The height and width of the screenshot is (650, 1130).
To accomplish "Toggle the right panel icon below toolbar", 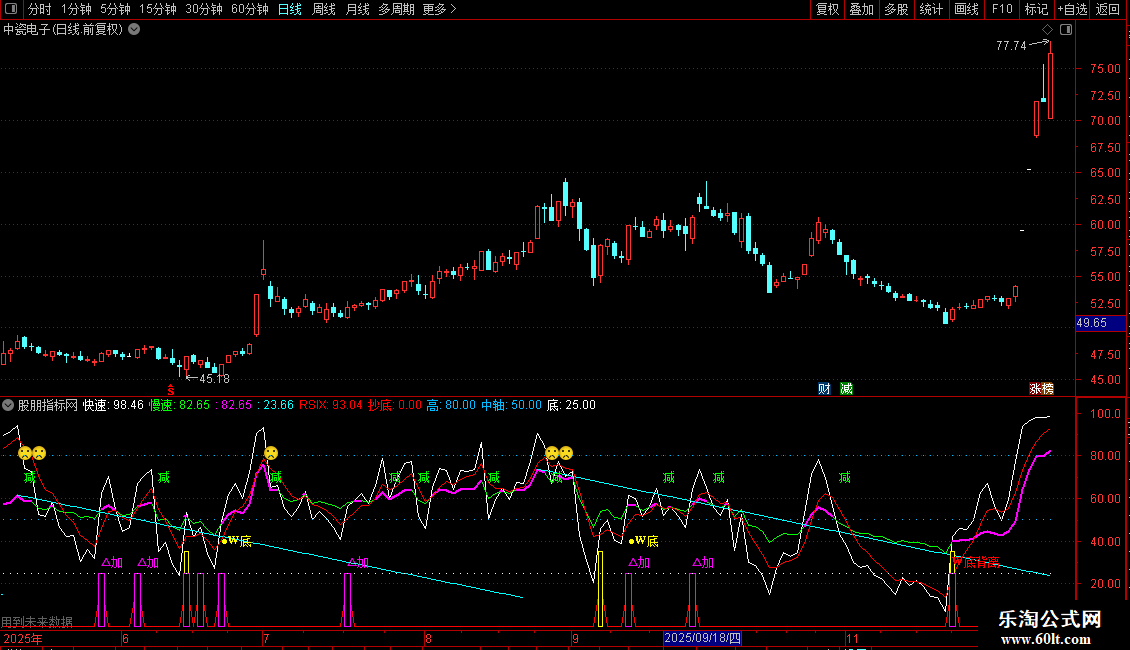I will point(1064,29).
